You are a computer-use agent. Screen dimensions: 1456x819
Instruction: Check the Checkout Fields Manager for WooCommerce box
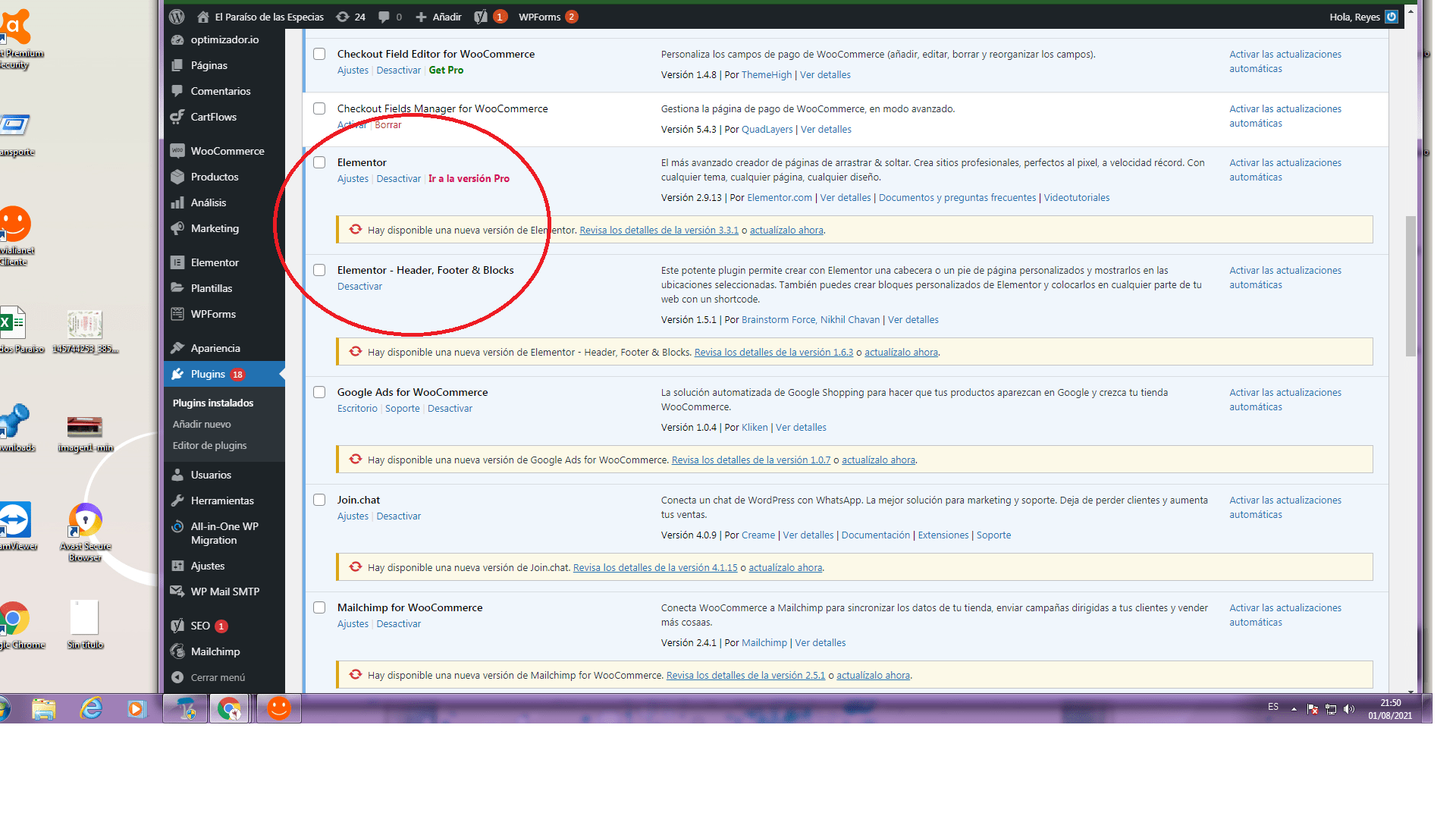[x=319, y=108]
